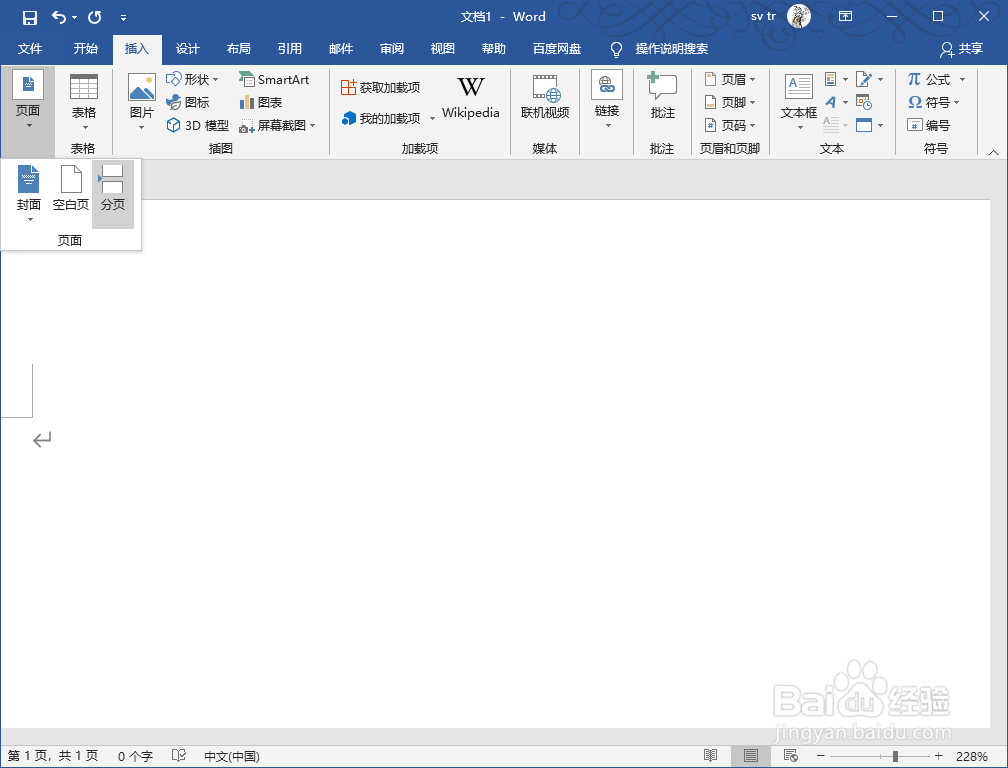Open the 页码 page number dropdown

tap(730, 125)
